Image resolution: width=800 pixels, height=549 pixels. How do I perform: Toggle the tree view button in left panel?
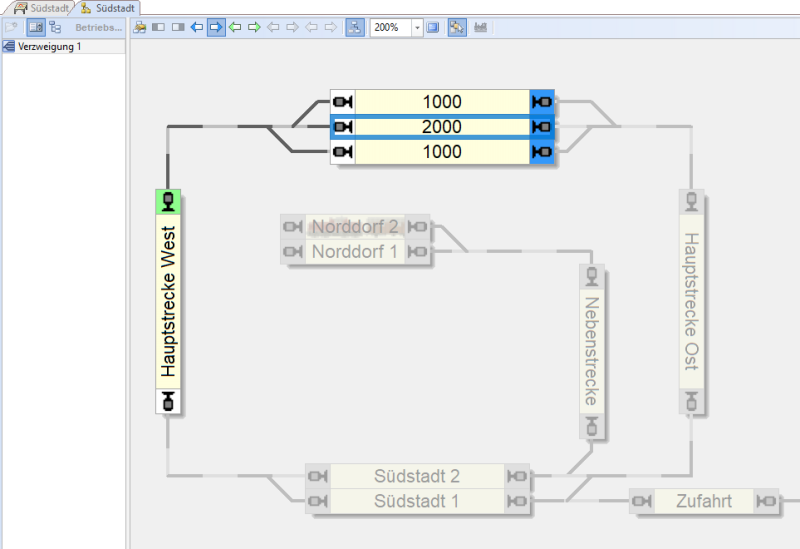pyautogui.click(x=55, y=27)
